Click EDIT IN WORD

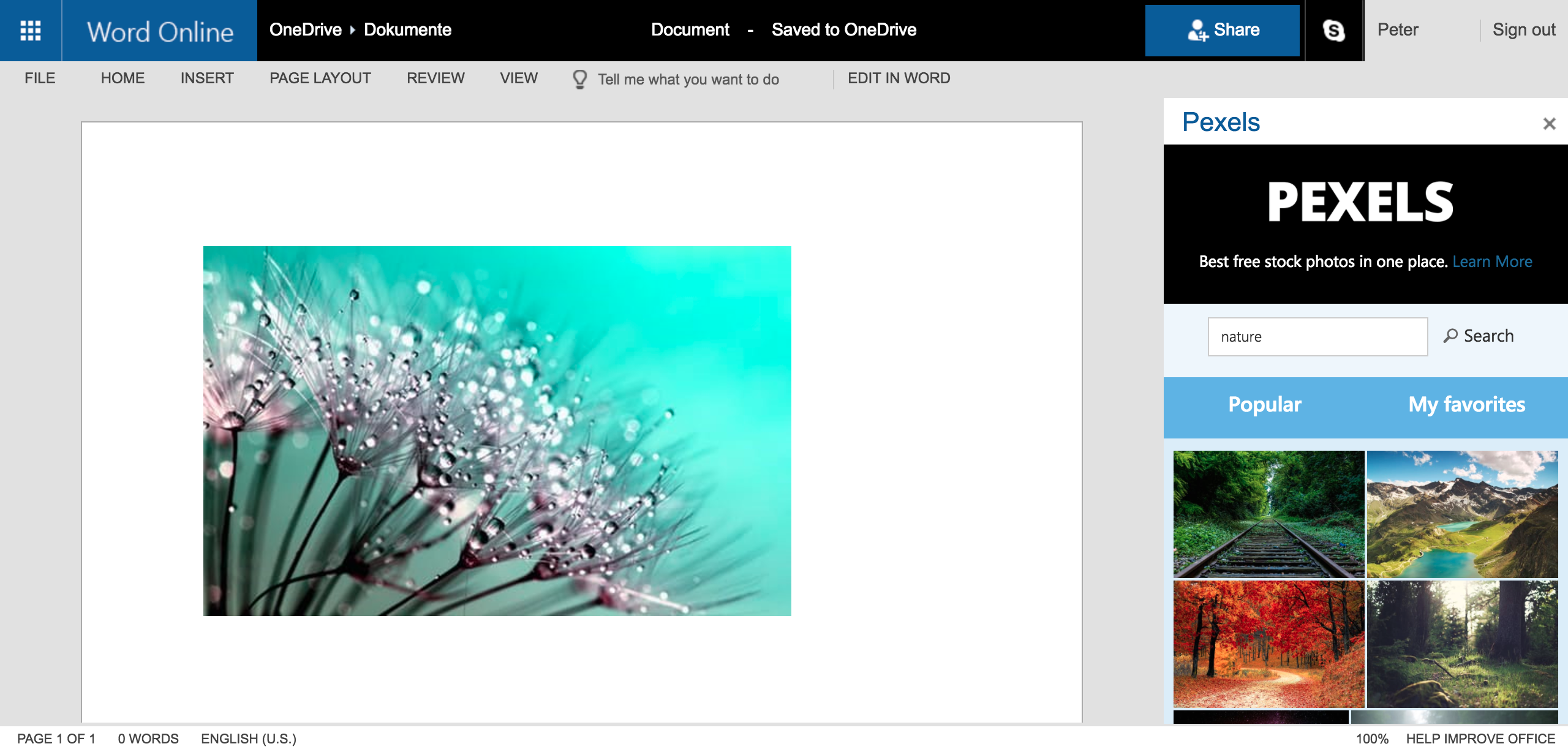click(899, 78)
